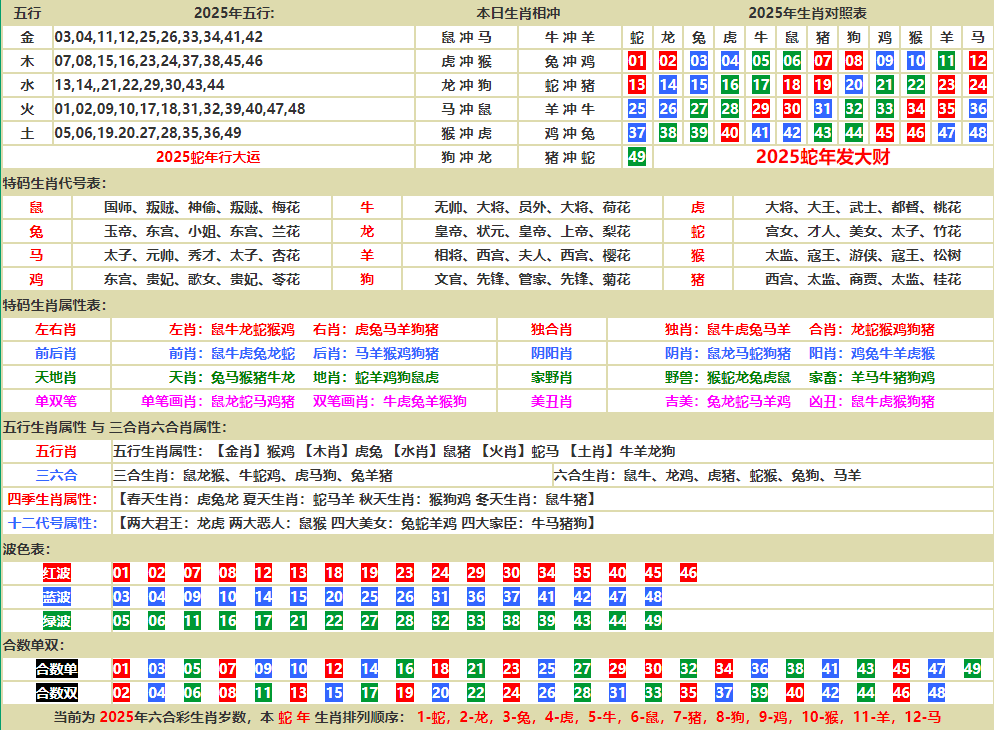Click the 2025蛇年行大运 red text
Image resolution: width=994 pixels, height=730 pixels.
[x=207, y=157]
